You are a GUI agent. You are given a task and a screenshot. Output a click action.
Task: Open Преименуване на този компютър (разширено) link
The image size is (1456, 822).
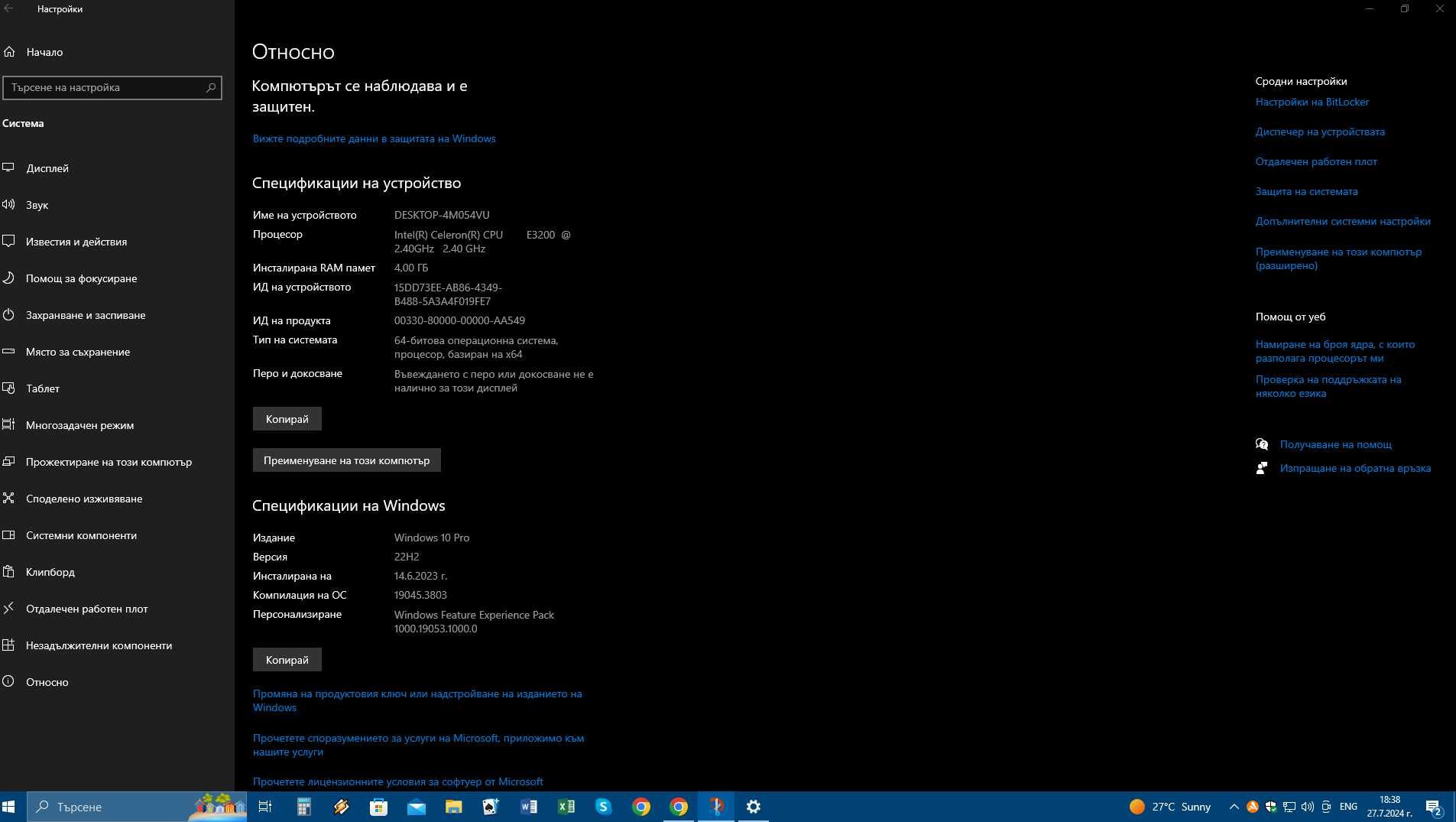1338,258
